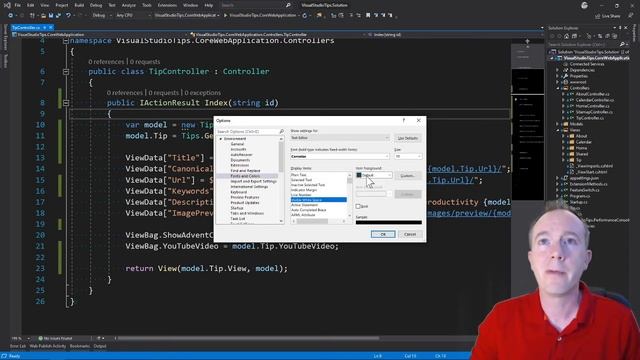Select Connected Services in Solution Explorer
640x360 pixels.
587,64
